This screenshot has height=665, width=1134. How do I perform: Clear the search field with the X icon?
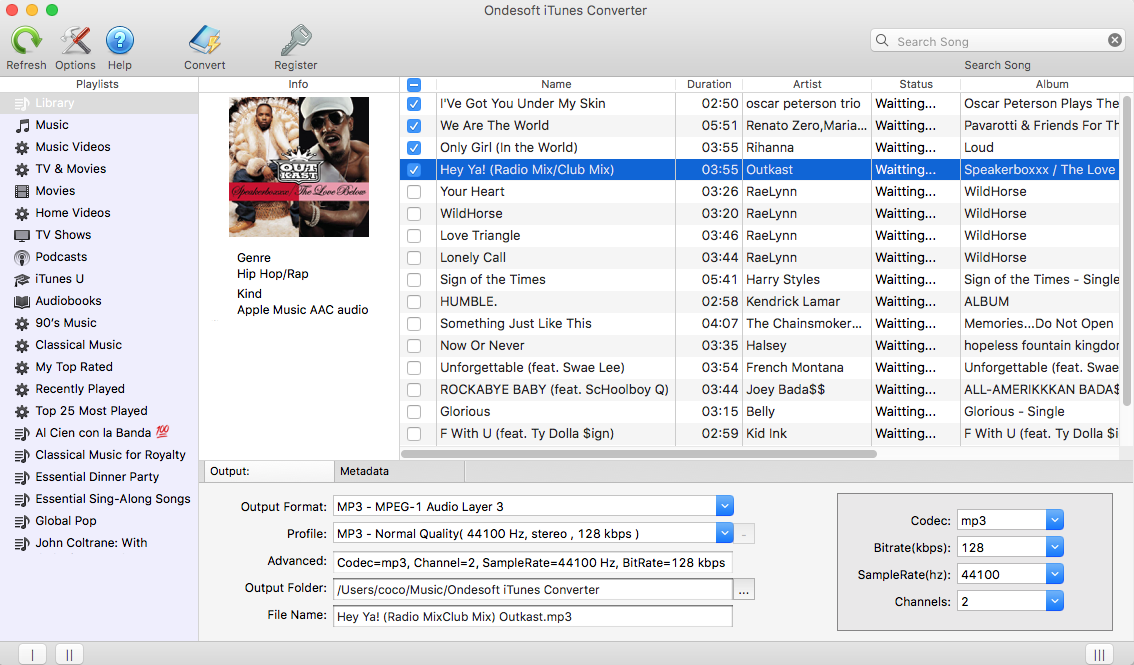1114,41
